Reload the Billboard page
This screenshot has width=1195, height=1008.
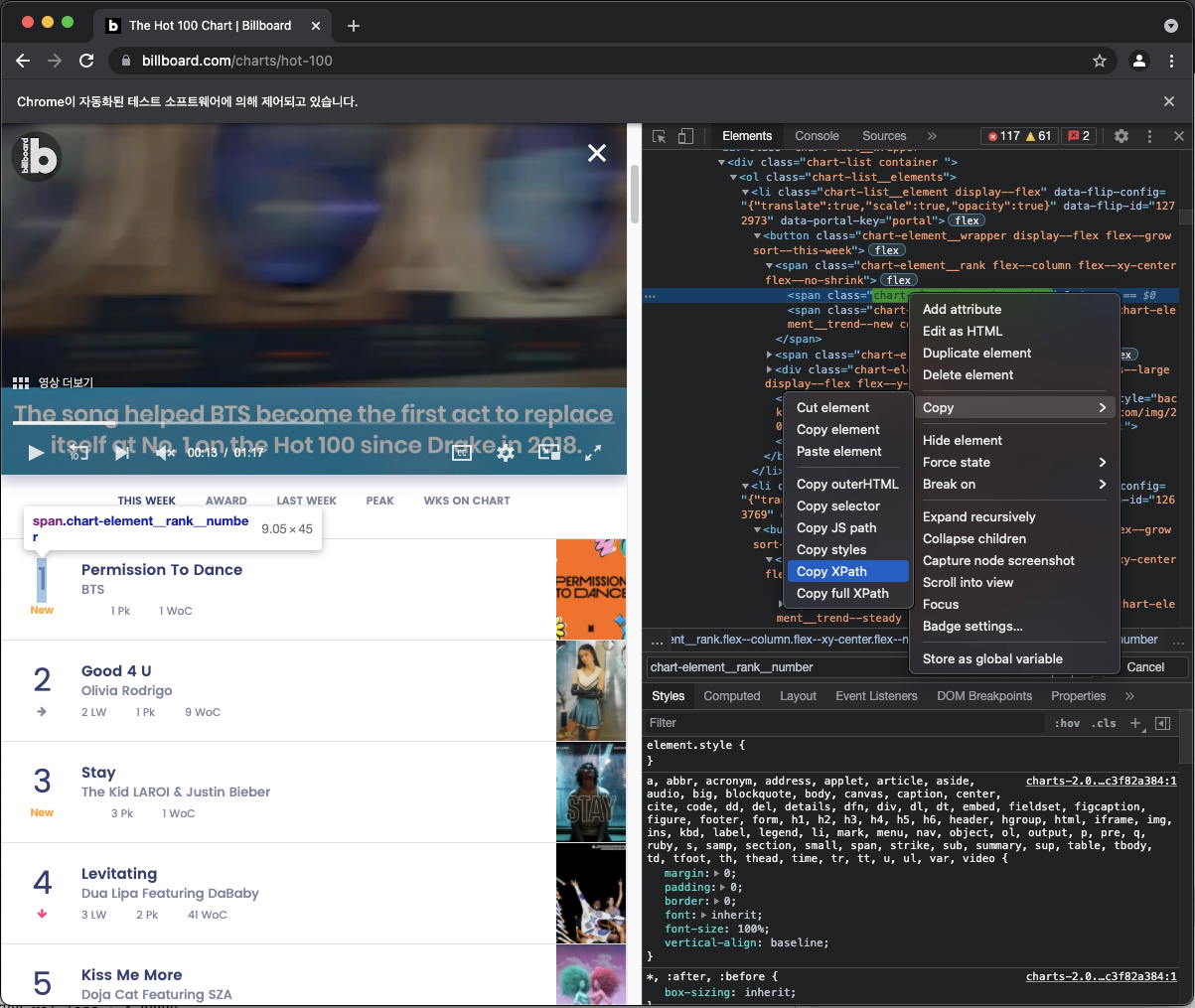[x=86, y=61]
